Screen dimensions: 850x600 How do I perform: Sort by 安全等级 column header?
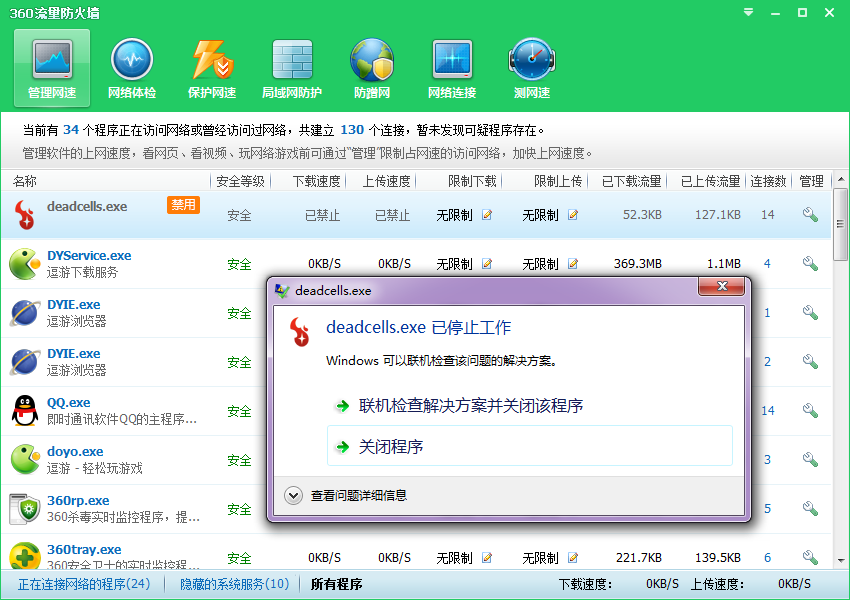(x=240, y=181)
